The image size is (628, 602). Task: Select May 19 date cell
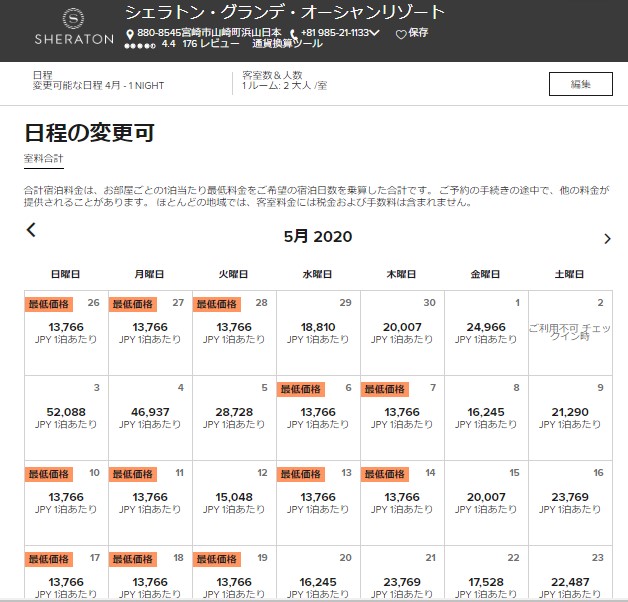234,573
